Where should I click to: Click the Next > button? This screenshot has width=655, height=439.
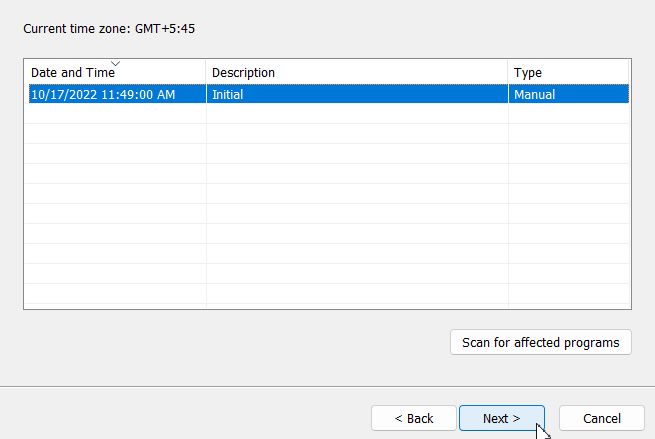pos(502,418)
